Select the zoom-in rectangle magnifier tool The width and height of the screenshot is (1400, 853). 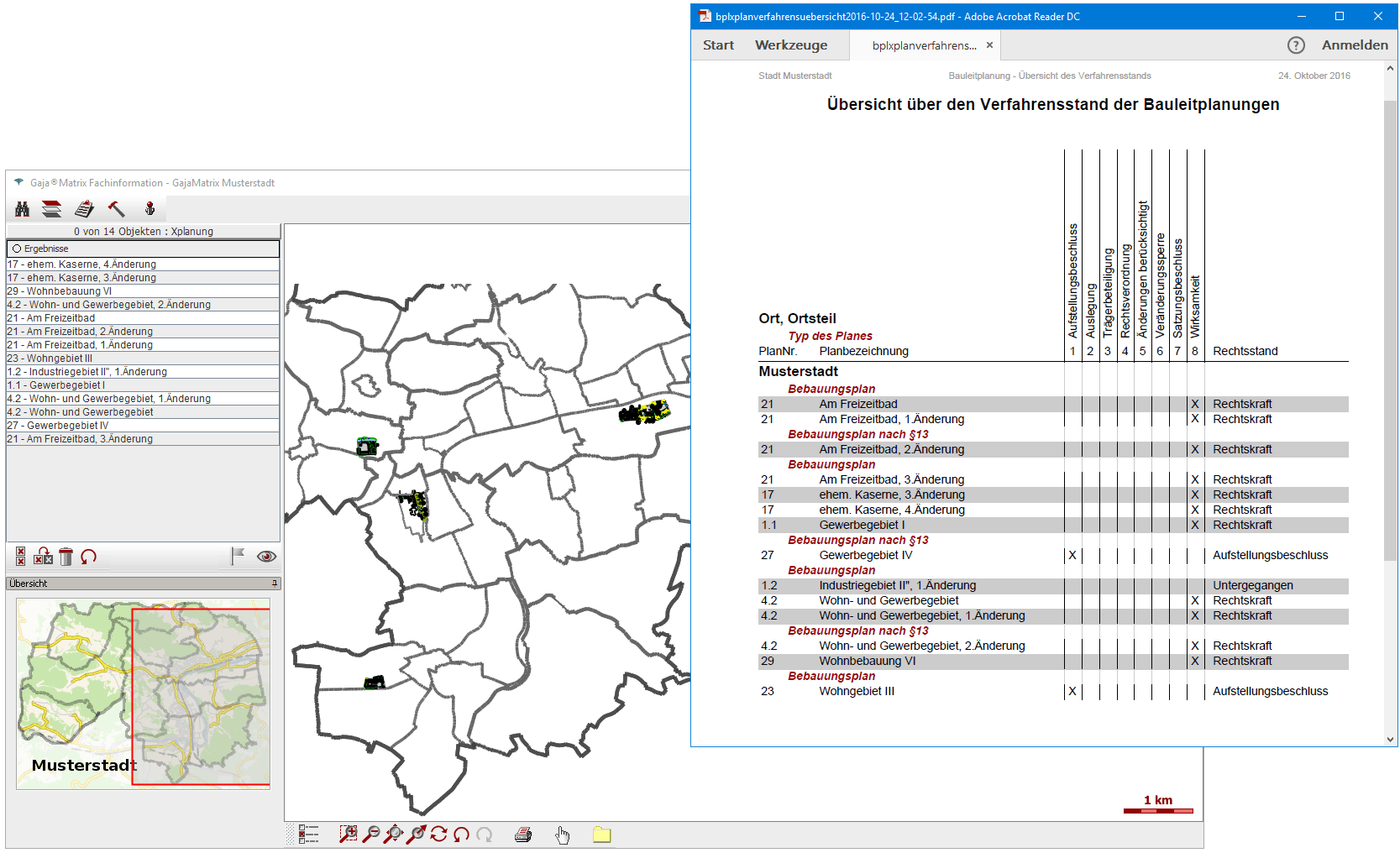pyautogui.click(x=348, y=835)
